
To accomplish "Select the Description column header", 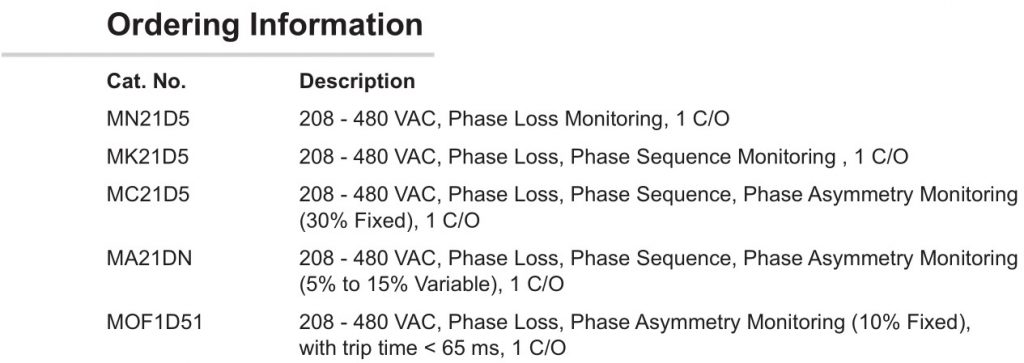I will point(357,82).
